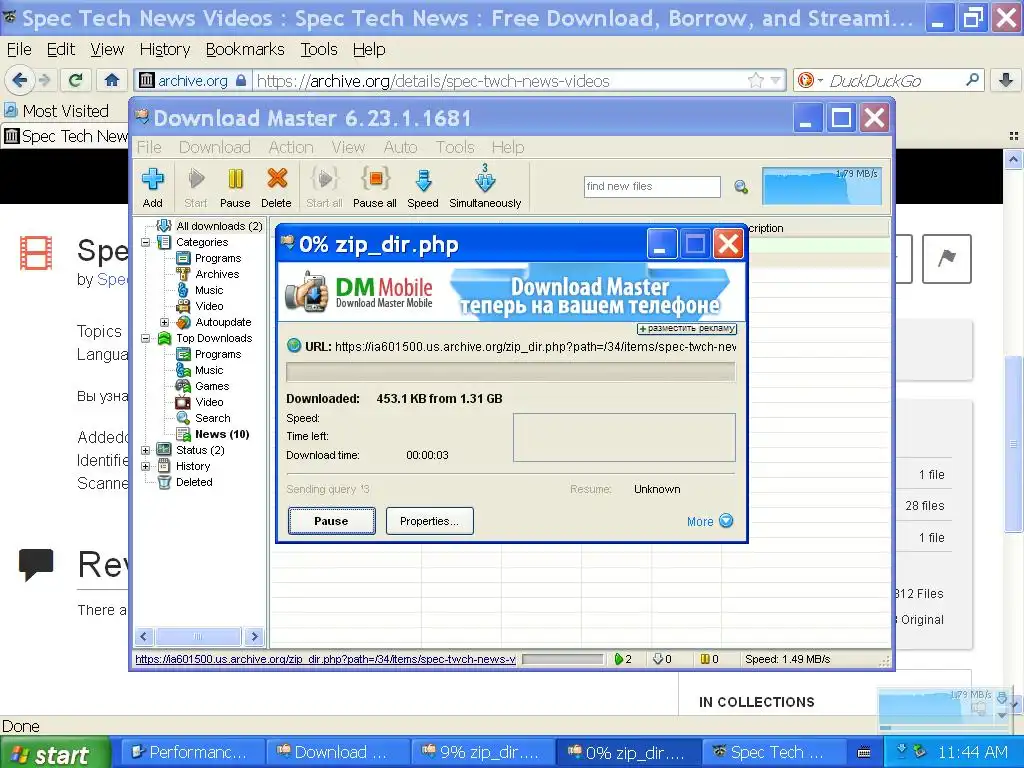Open the Firefox search engine dropdown
This screenshot has height=768, width=1024.
(x=810, y=80)
